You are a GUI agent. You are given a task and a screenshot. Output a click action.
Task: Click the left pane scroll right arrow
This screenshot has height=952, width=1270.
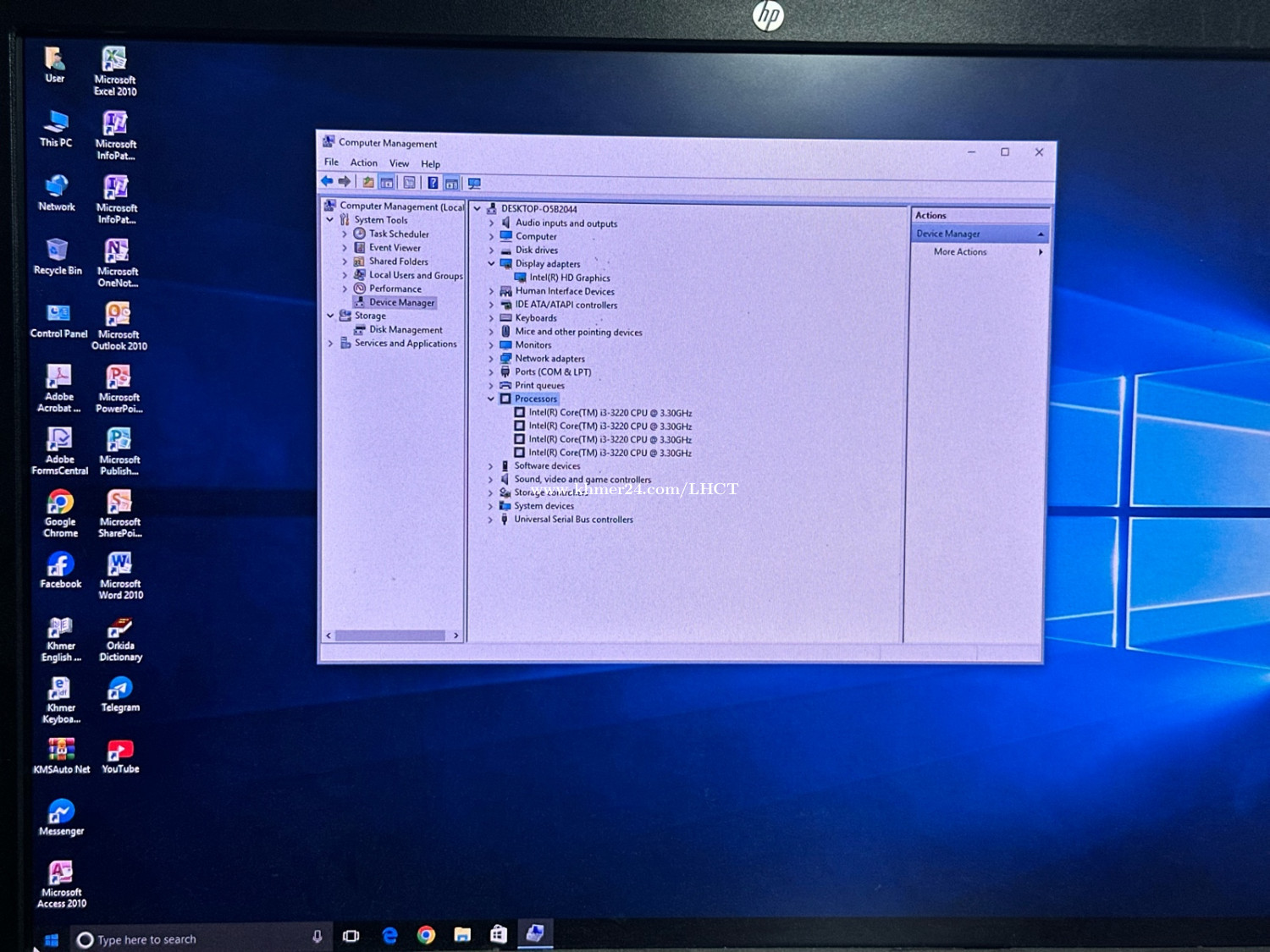coord(456,636)
